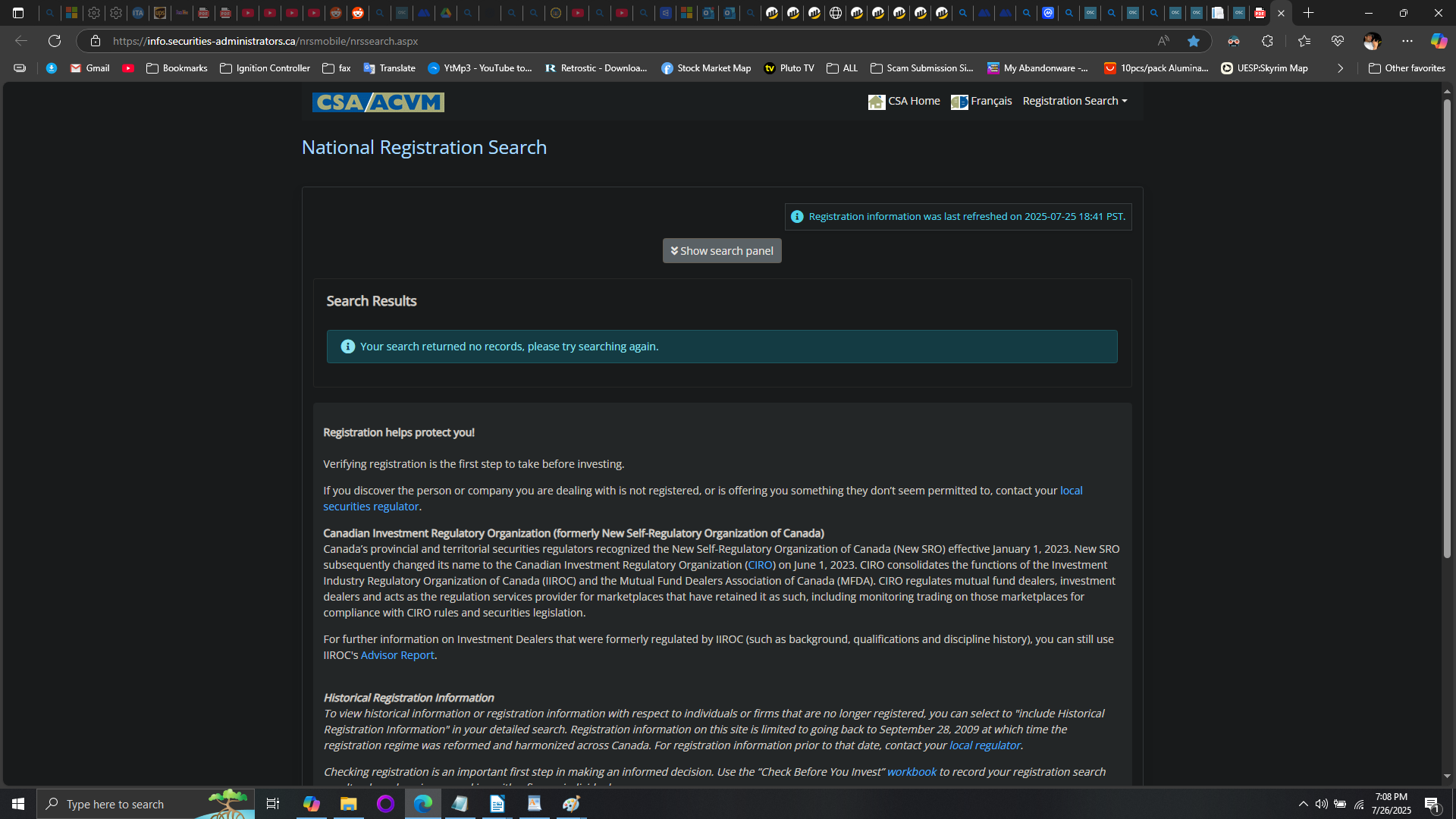Open the Bookmarks folder in favorites bar
This screenshot has height=819, width=1456.
click(177, 68)
